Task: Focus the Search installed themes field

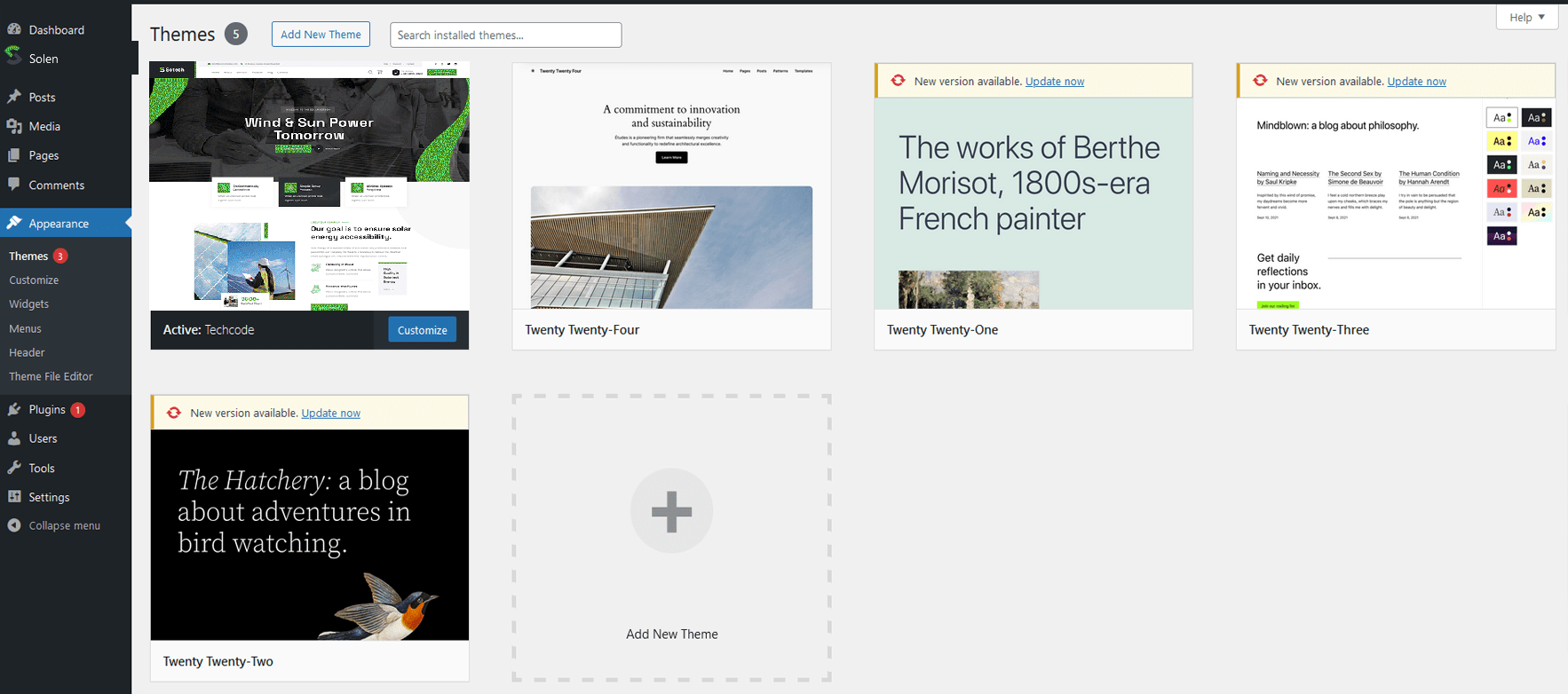Action: 505,35
